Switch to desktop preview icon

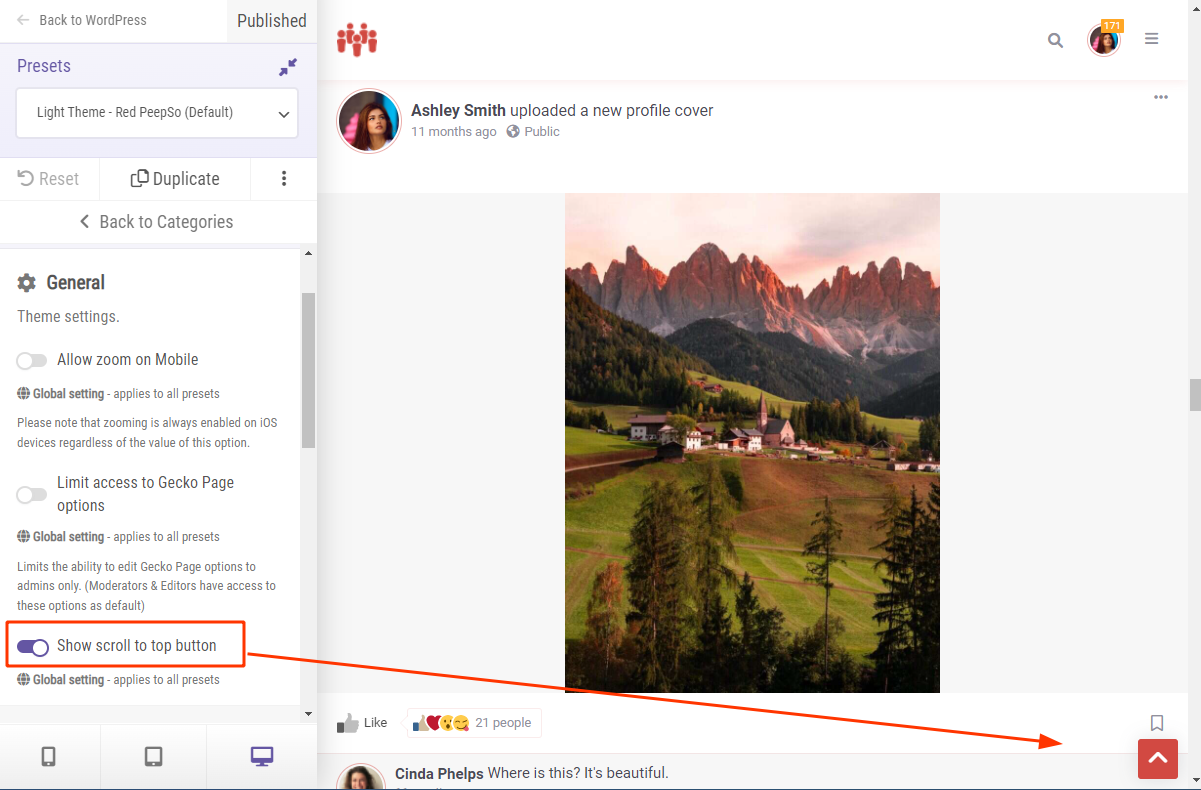click(261, 757)
